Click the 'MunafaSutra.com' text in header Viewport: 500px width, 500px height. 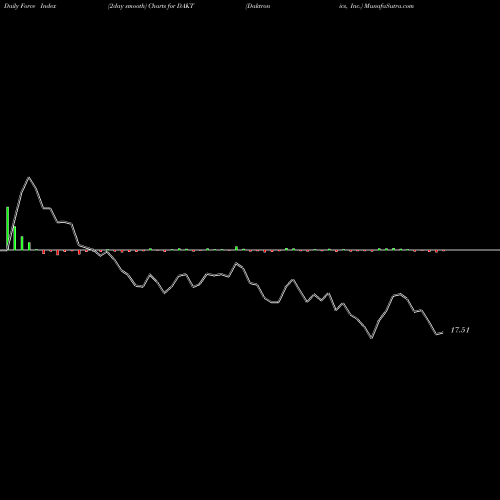click(x=389, y=6)
